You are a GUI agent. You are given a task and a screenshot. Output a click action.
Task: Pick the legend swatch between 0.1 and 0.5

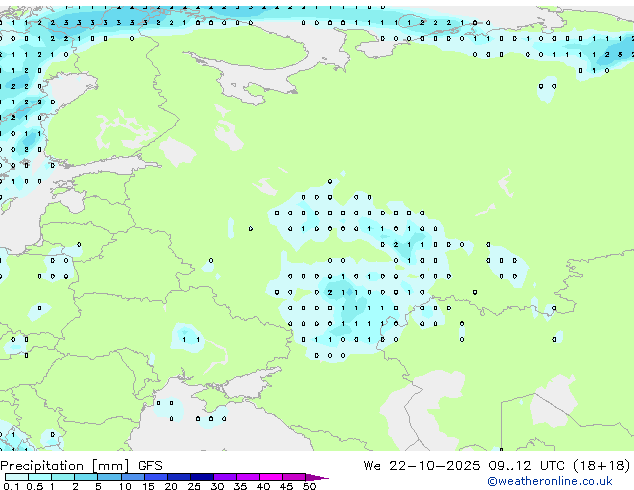coord(17,477)
